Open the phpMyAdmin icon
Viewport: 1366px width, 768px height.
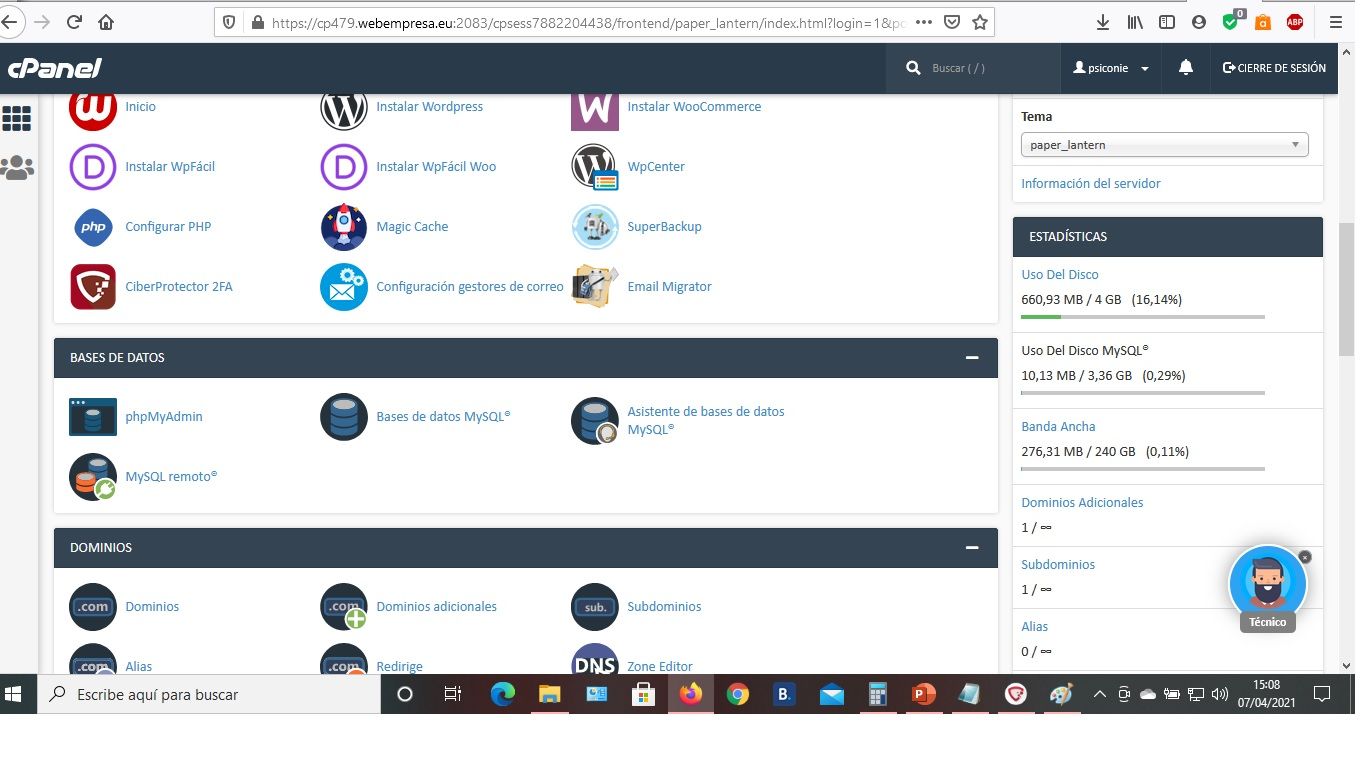[x=93, y=417]
